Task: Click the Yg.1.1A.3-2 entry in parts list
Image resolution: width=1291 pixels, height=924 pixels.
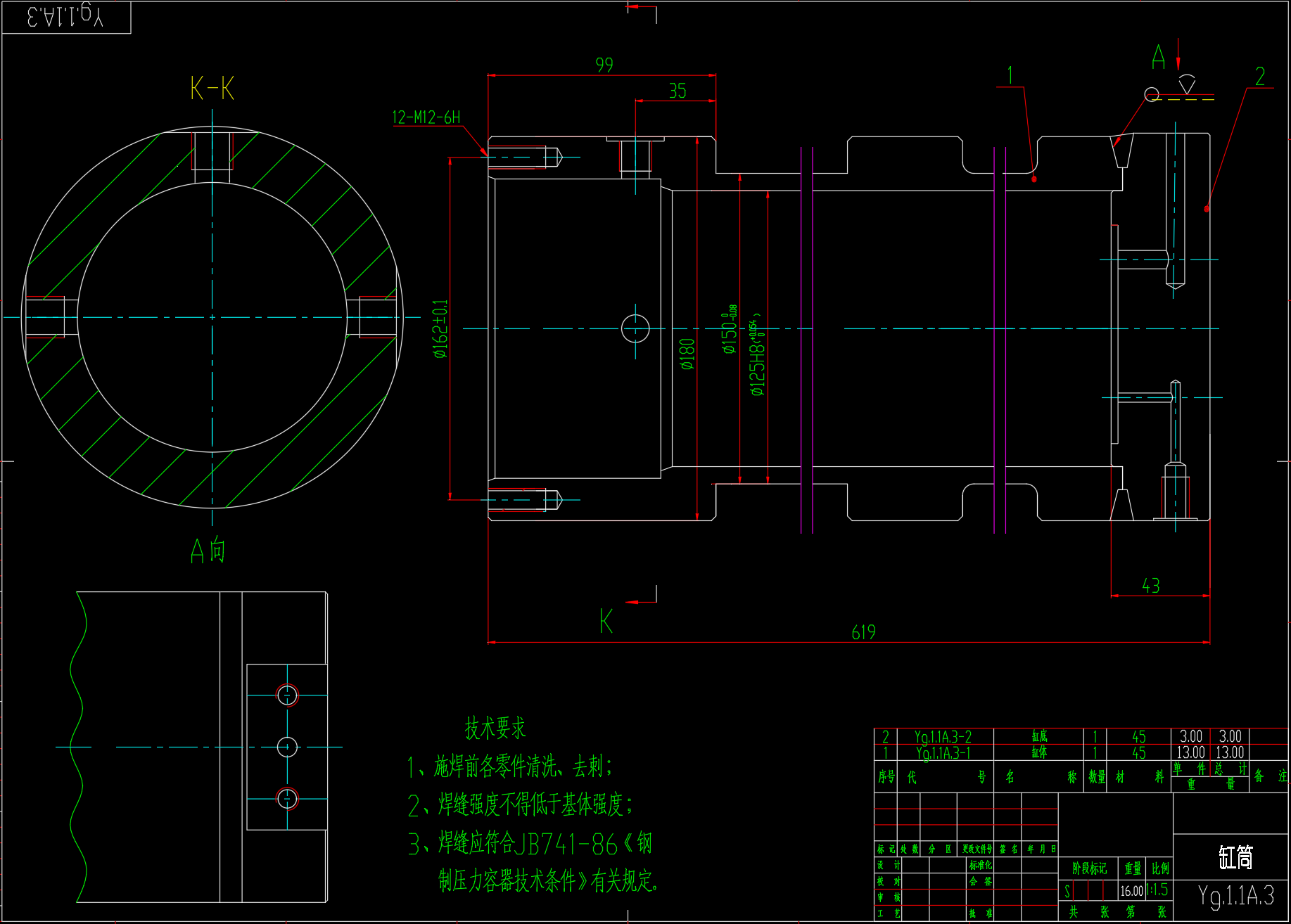Action: pyautogui.click(x=943, y=737)
